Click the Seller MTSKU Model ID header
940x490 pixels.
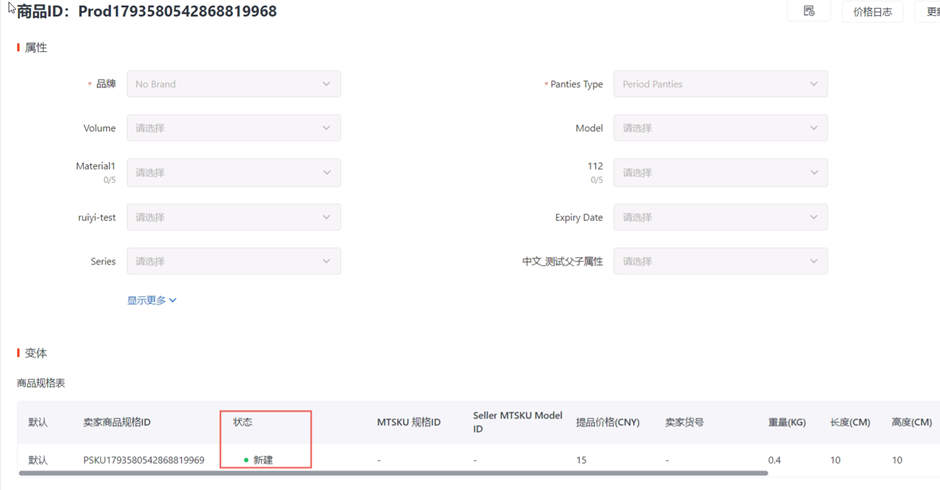[517, 422]
